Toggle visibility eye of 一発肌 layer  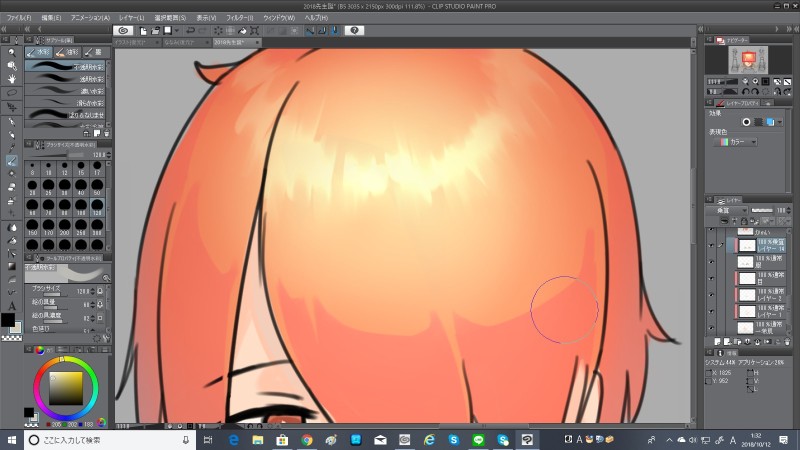[x=711, y=328]
